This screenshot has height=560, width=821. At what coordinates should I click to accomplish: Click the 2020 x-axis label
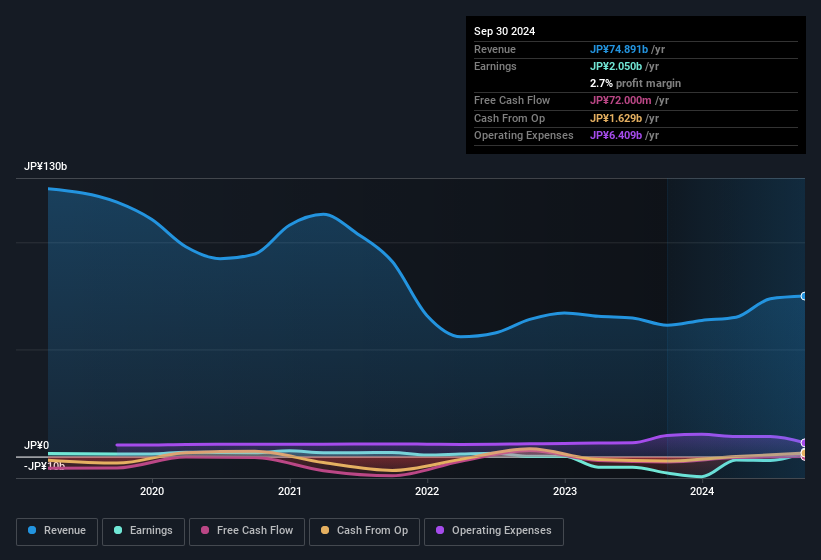[x=152, y=491]
